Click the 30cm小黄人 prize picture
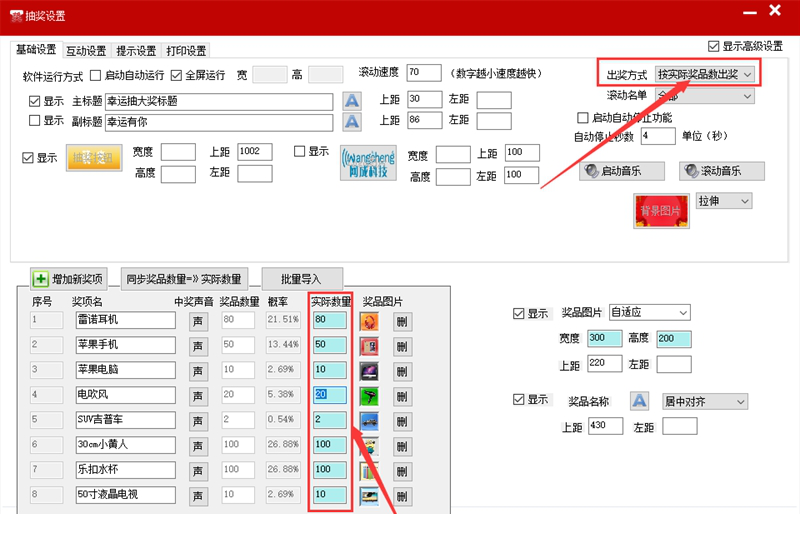 point(369,446)
